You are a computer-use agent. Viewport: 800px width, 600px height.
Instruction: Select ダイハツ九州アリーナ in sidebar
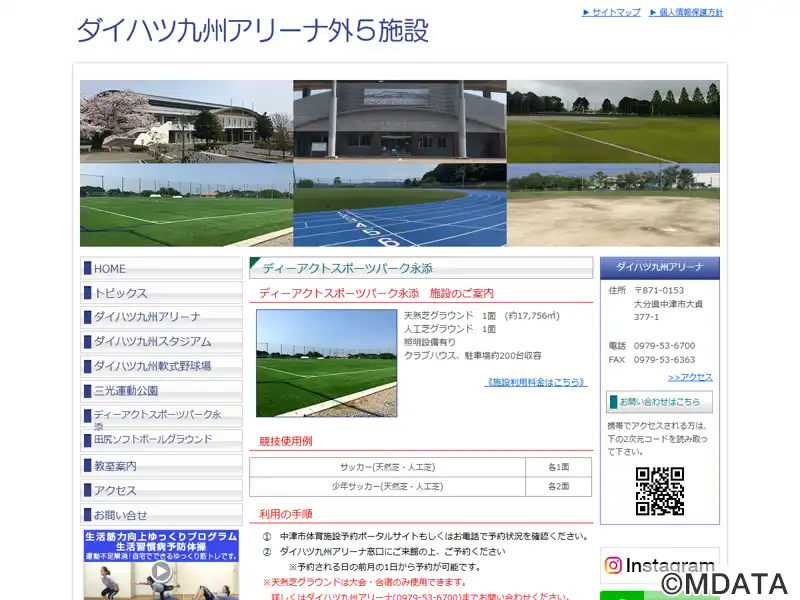click(161, 317)
